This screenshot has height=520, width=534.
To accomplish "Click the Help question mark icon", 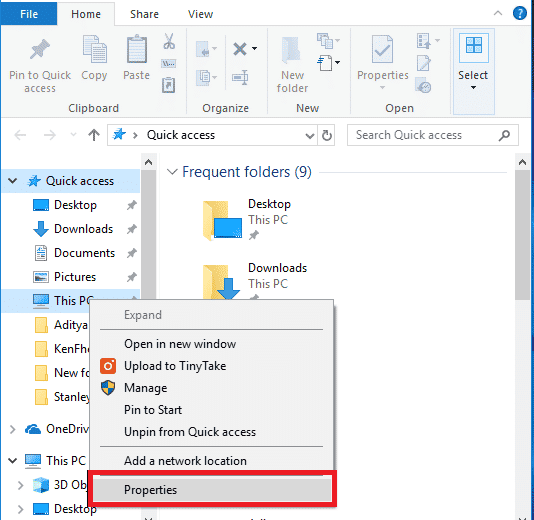I will tap(520, 14).
